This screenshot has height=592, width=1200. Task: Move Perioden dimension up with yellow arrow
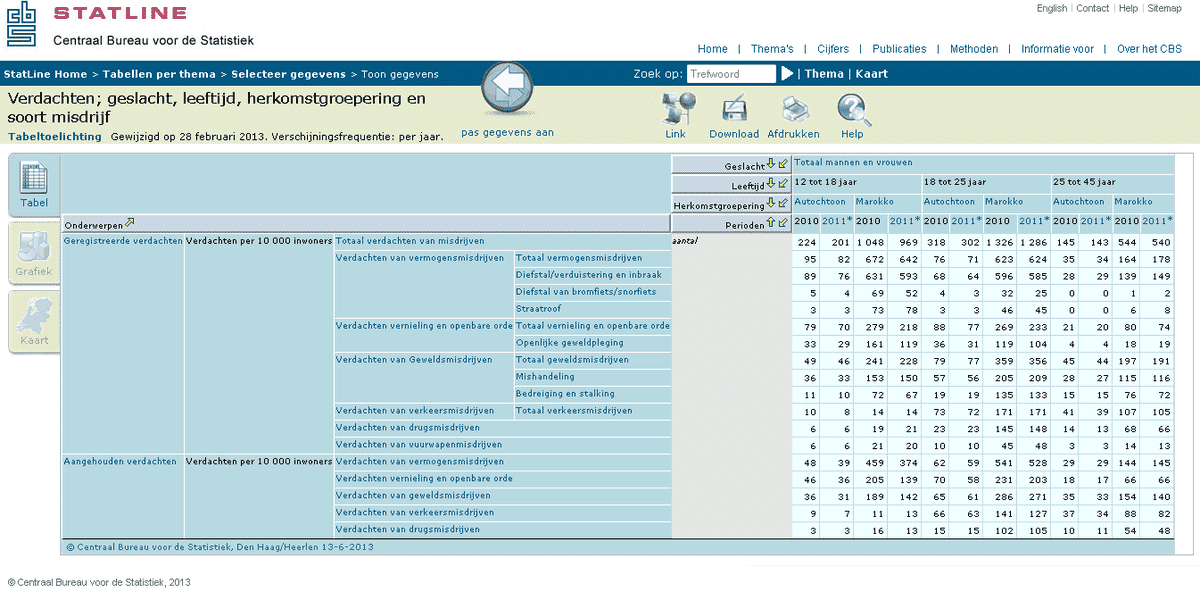[x=771, y=223]
